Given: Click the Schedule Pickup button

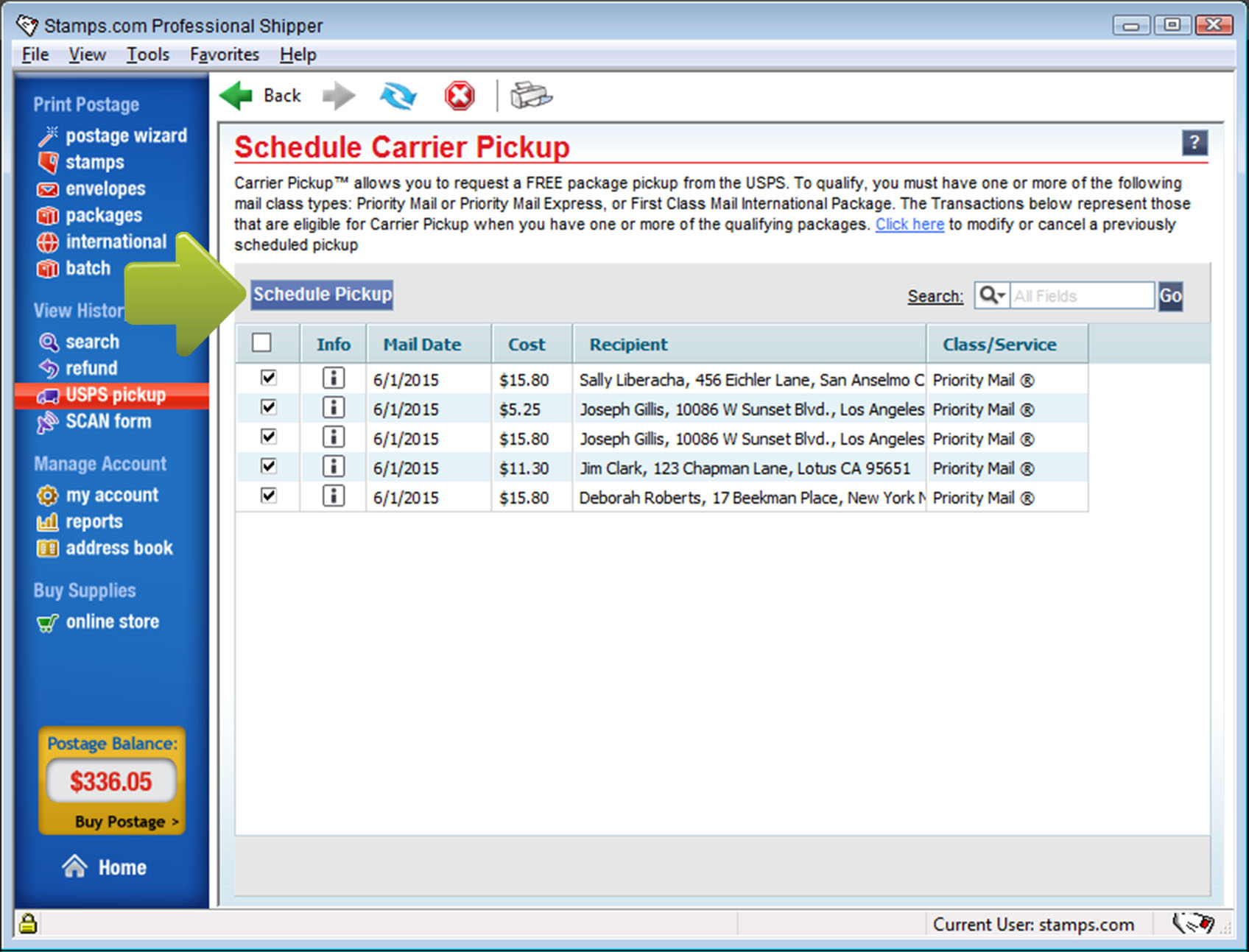Looking at the screenshot, I should click(x=322, y=295).
